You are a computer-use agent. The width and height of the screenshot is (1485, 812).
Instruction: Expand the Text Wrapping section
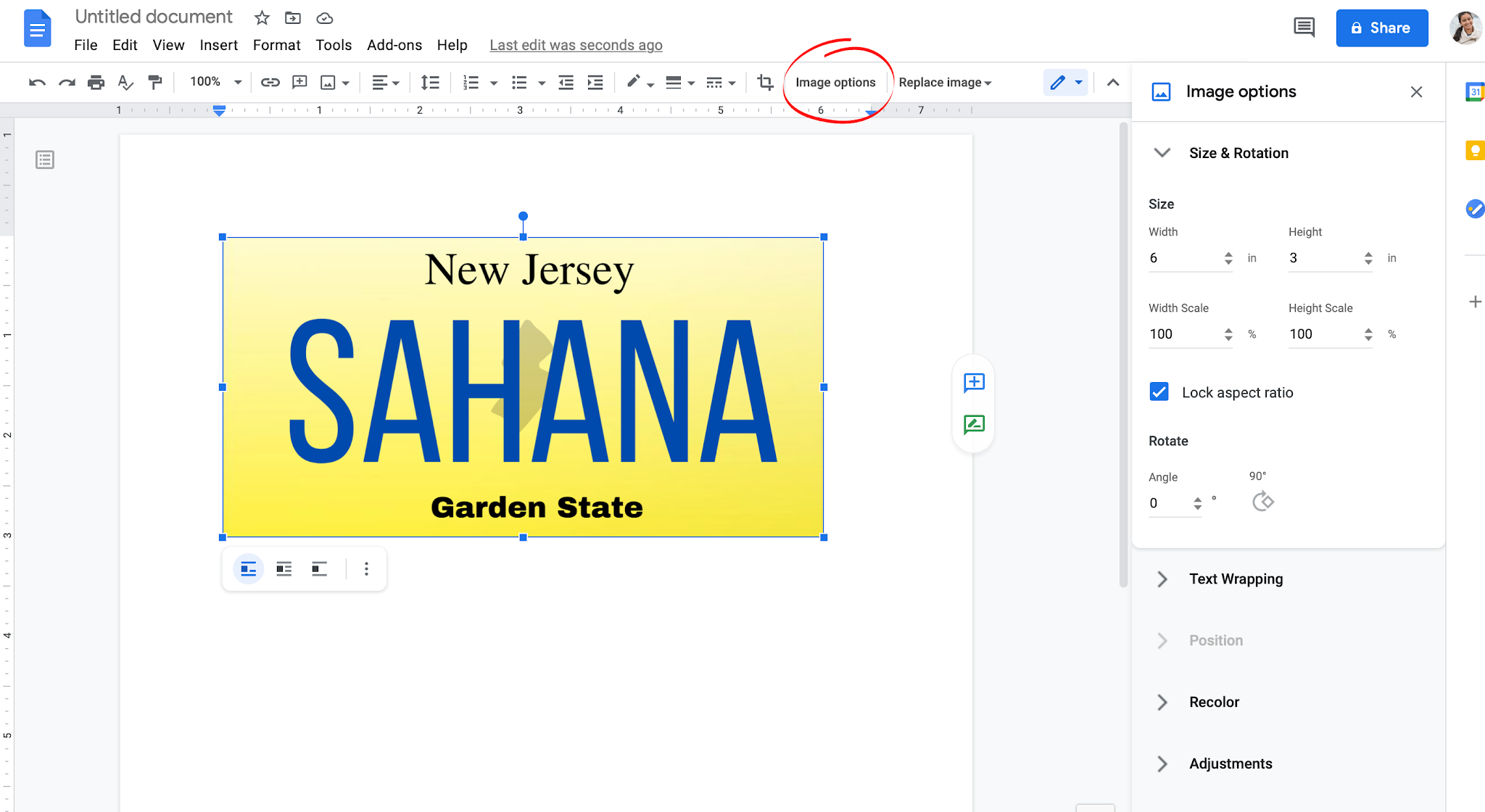1162,579
